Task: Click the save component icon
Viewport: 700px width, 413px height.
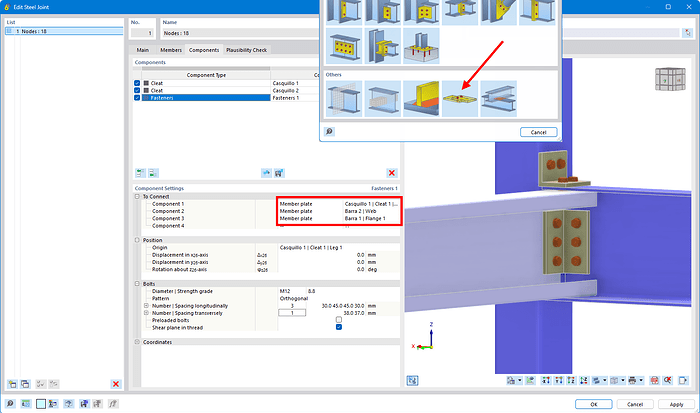Action: tap(279, 173)
